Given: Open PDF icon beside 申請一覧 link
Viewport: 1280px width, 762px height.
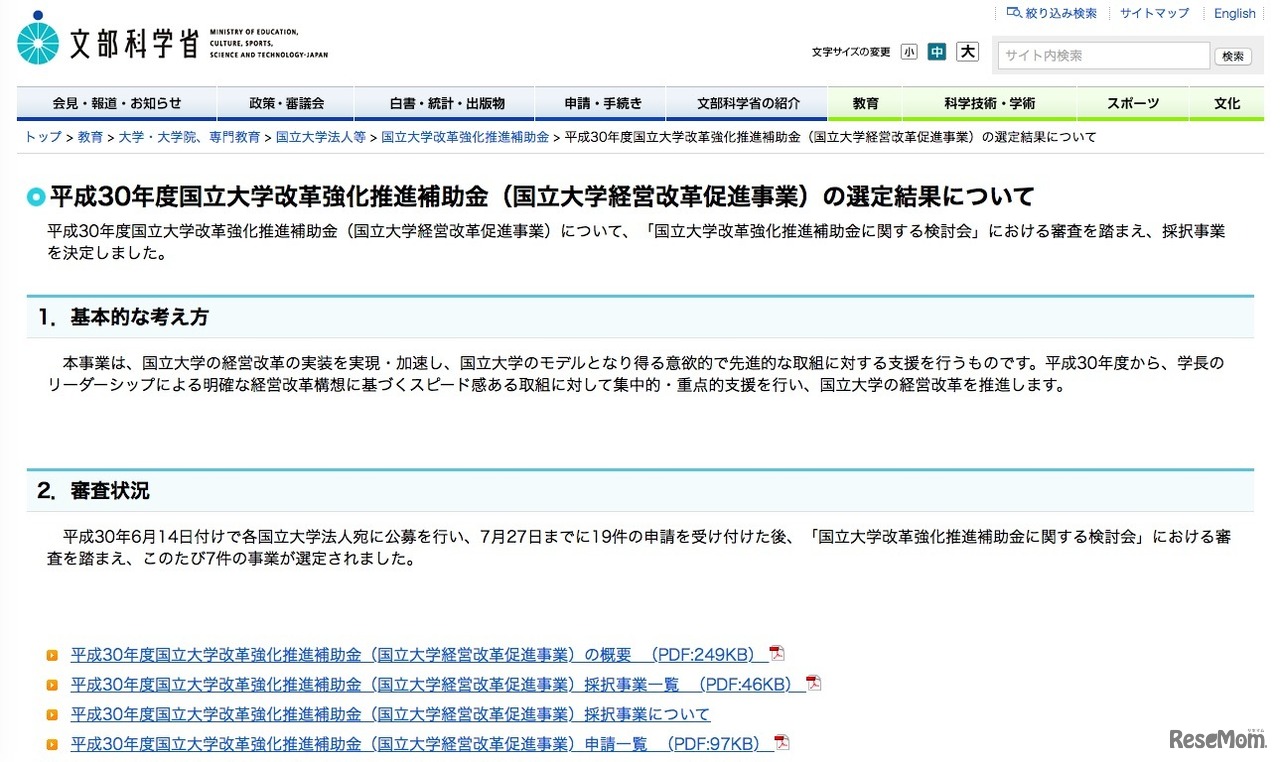Looking at the screenshot, I should tap(782, 743).
